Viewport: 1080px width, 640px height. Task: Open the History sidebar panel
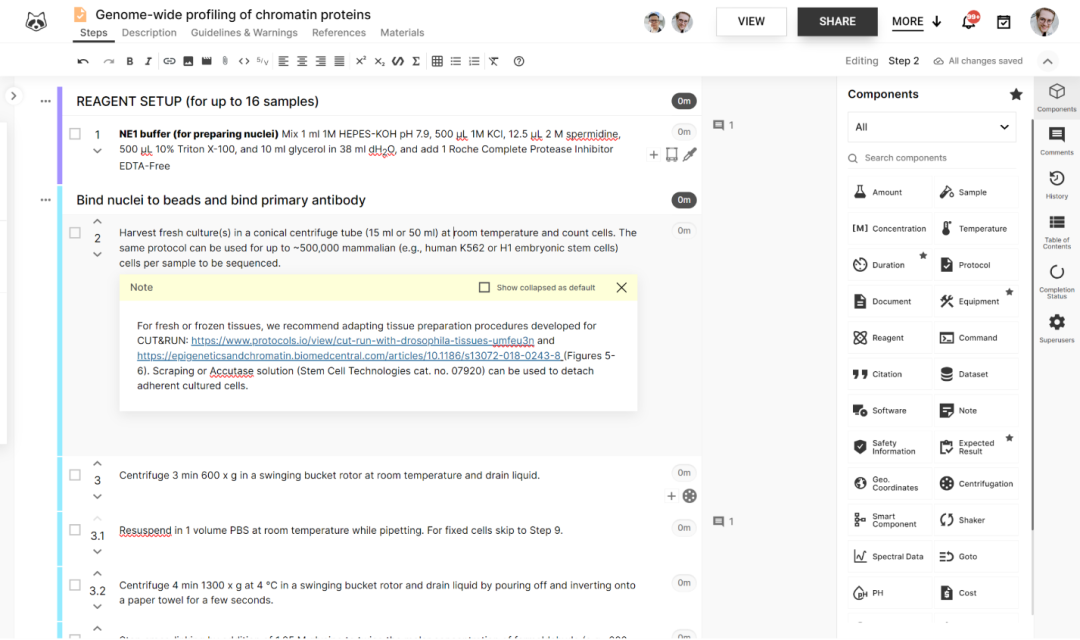[x=1057, y=185]
